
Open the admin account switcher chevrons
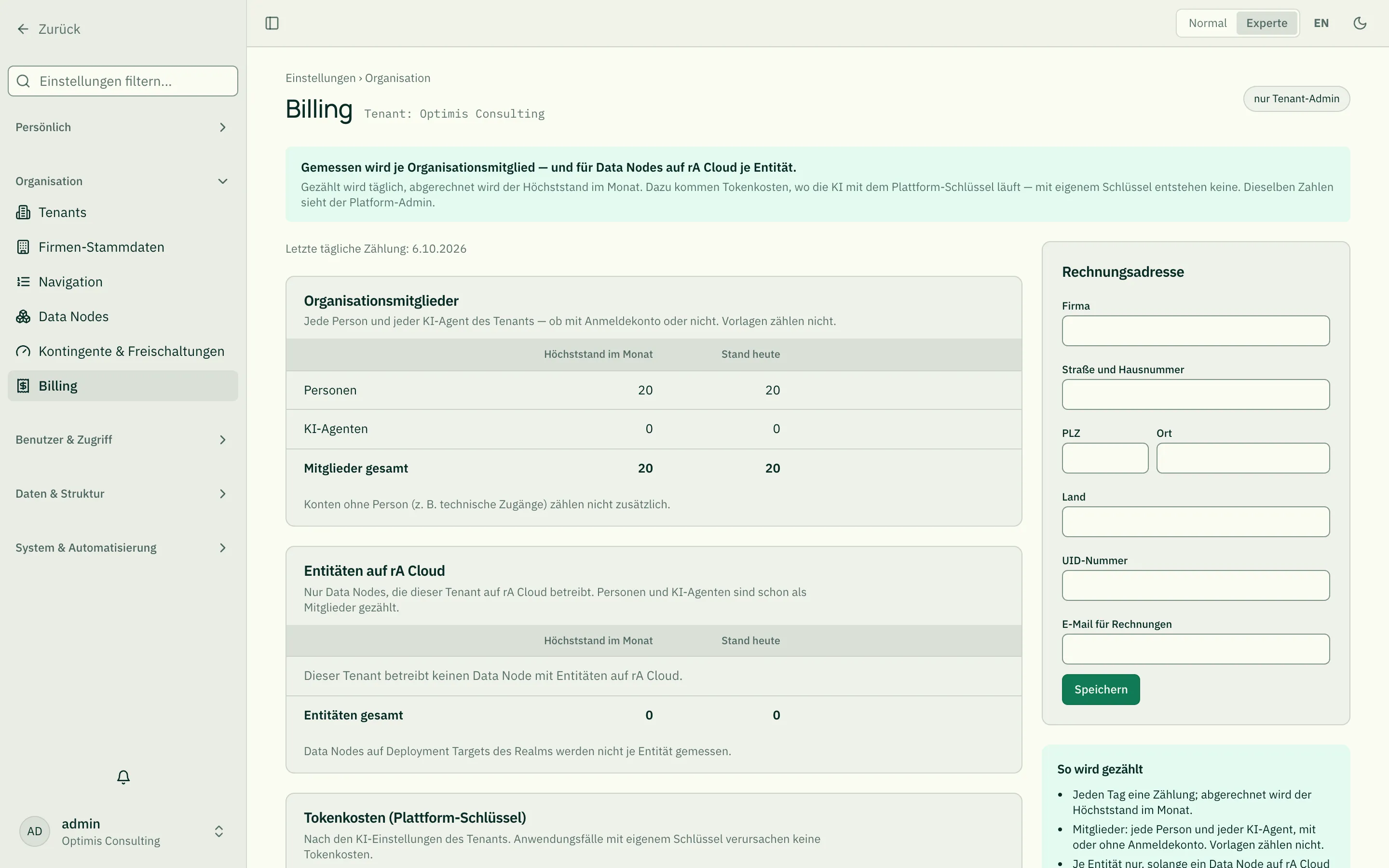218,831
